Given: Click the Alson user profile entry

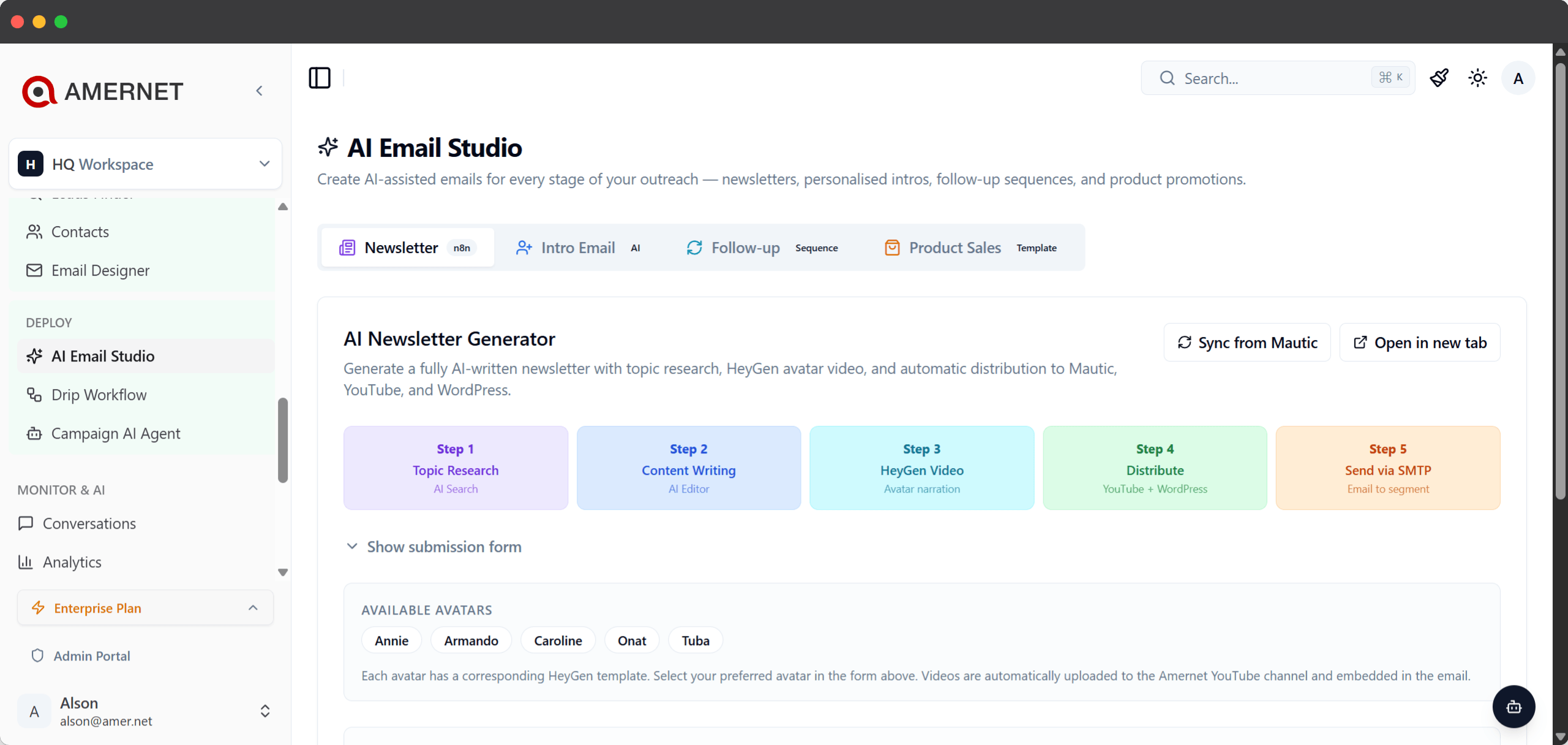Looking at the screenshot, I should tap(146, 711).
